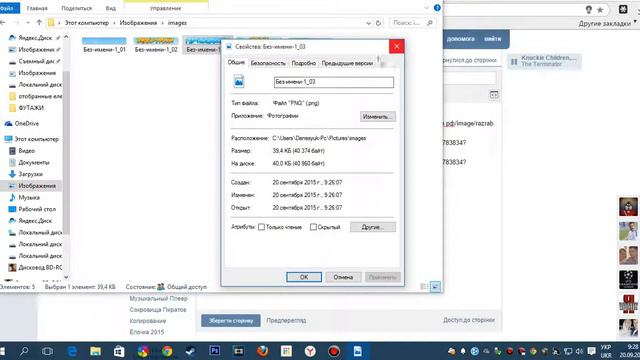
Task: Open the Безопасность tab
Action: click(x=268, y=63)
